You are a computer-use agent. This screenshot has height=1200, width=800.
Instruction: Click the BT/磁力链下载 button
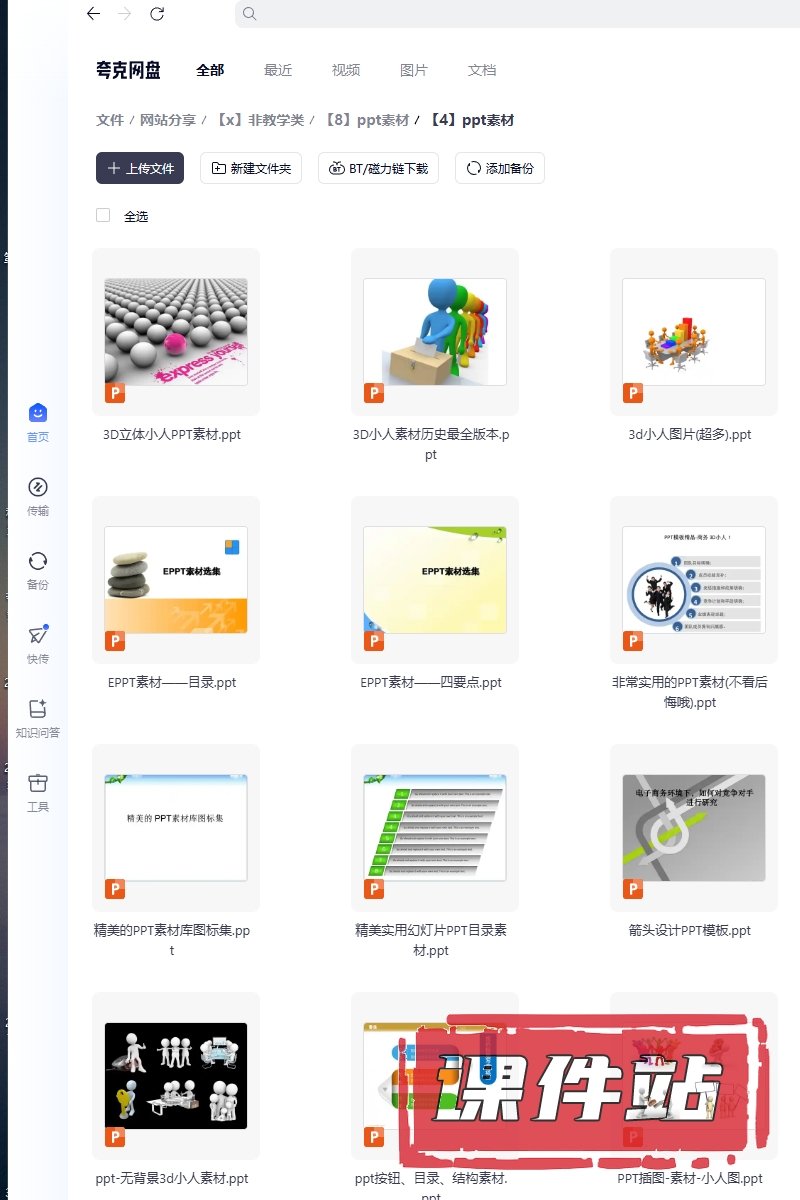tap(379, 169)
